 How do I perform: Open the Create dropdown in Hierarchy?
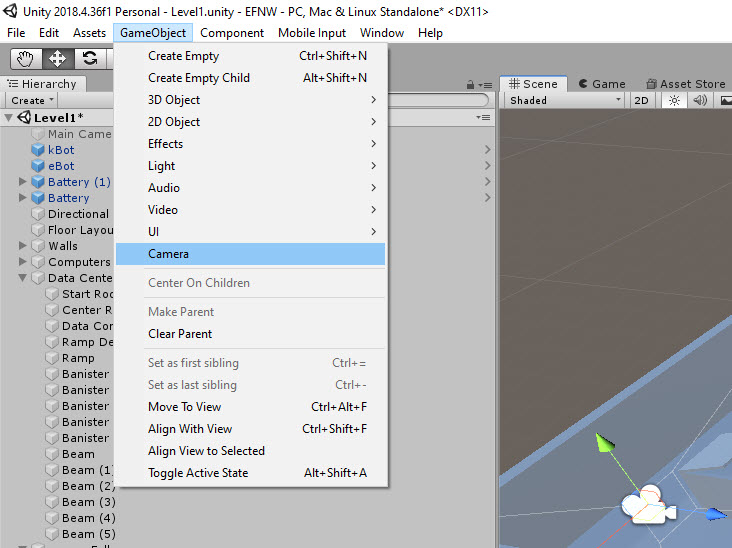(32, 100)
